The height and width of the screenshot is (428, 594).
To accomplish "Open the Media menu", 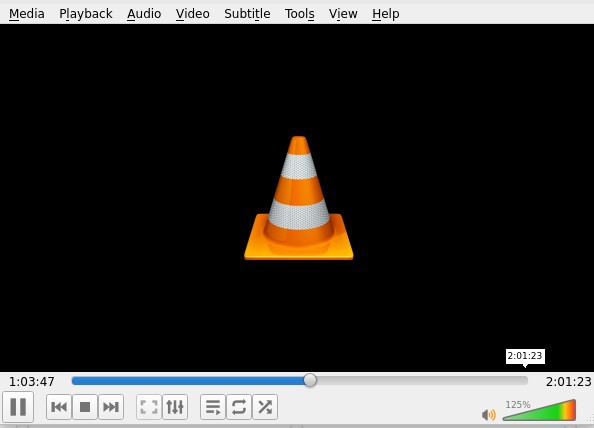I will (27, 14).
